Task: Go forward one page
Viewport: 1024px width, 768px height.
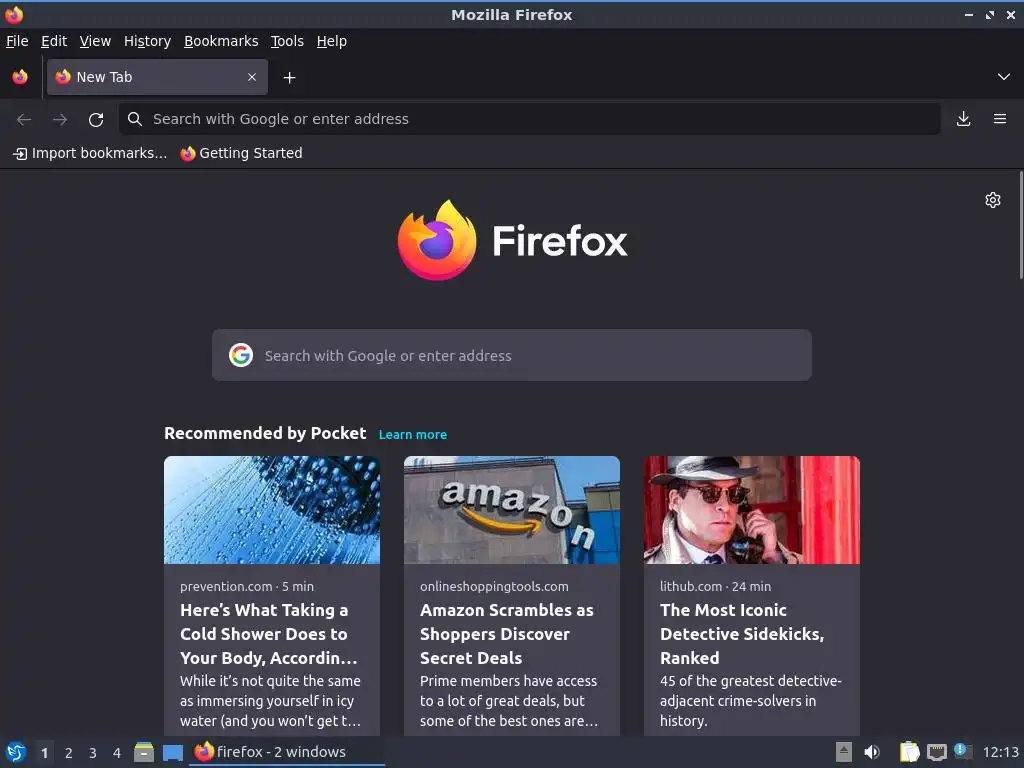Action: 60,120
